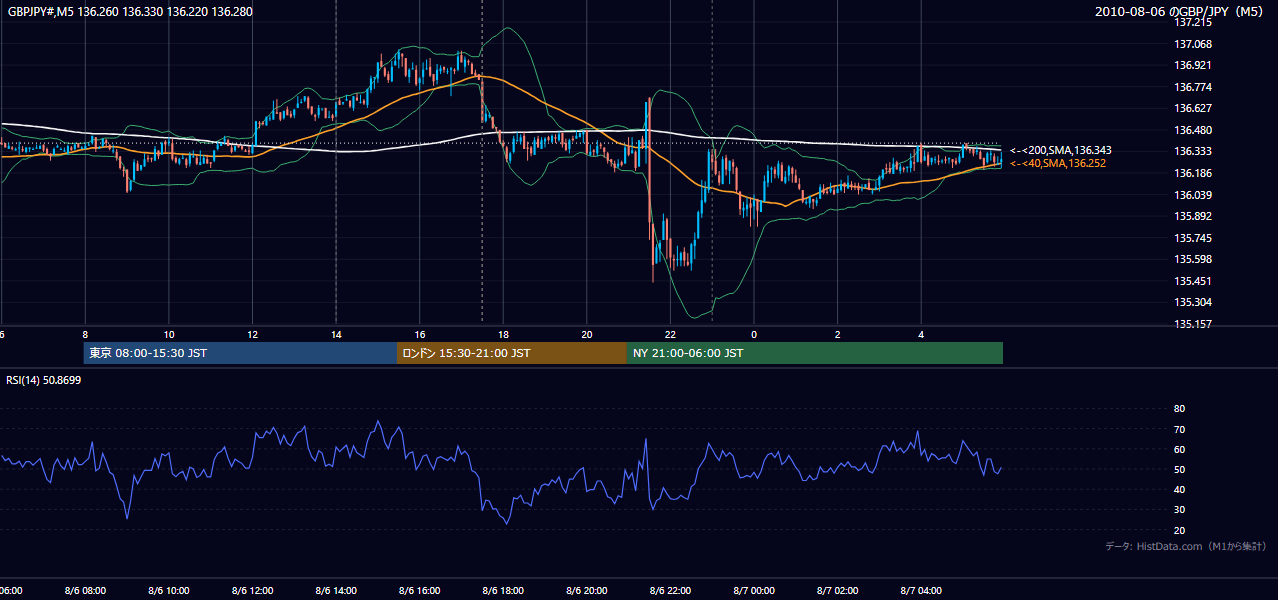Click price axis value 137.068
Viewport: 1278px width, 600px height.
pyautogui.click(x=1193, y=44)
